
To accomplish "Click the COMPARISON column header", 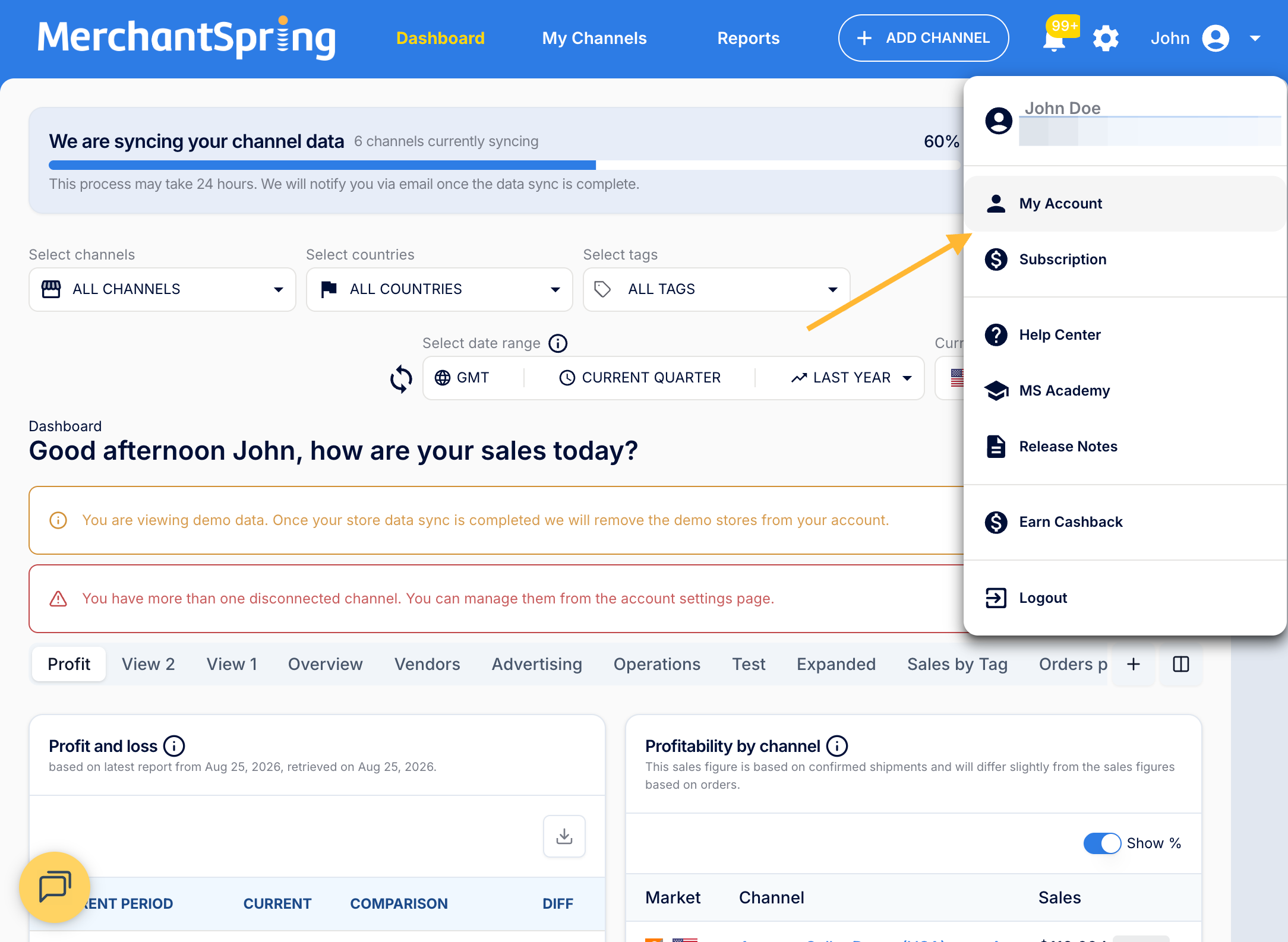I will point(399,904).
